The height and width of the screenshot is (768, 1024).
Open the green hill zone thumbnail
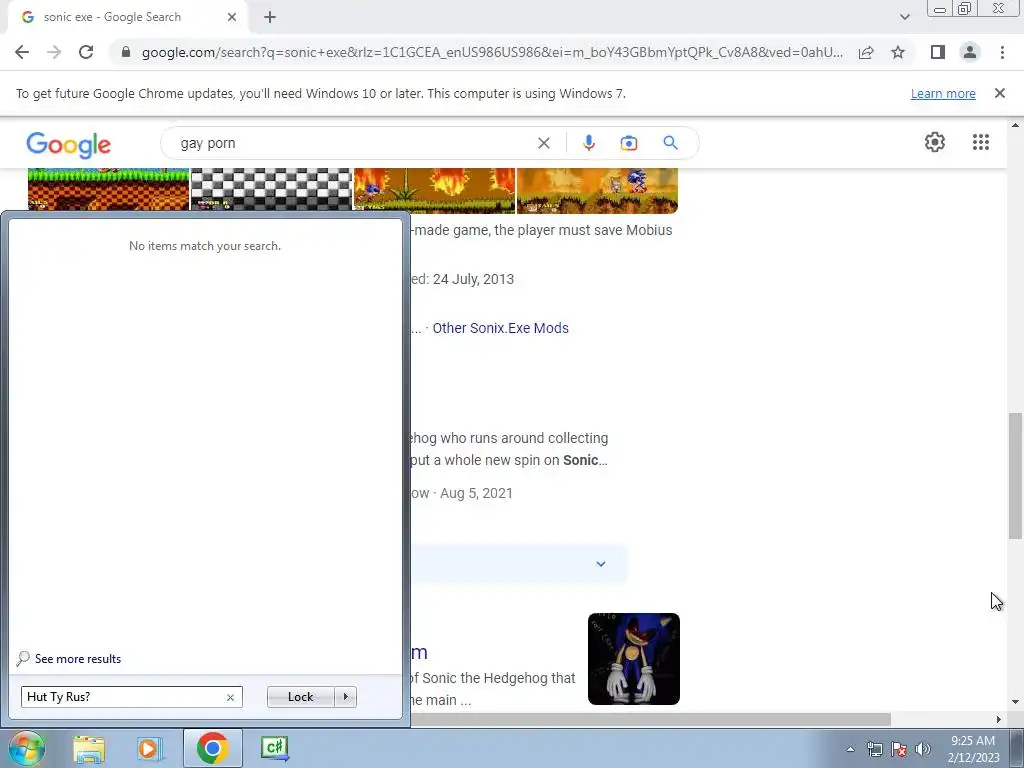(x=108, y=190)
